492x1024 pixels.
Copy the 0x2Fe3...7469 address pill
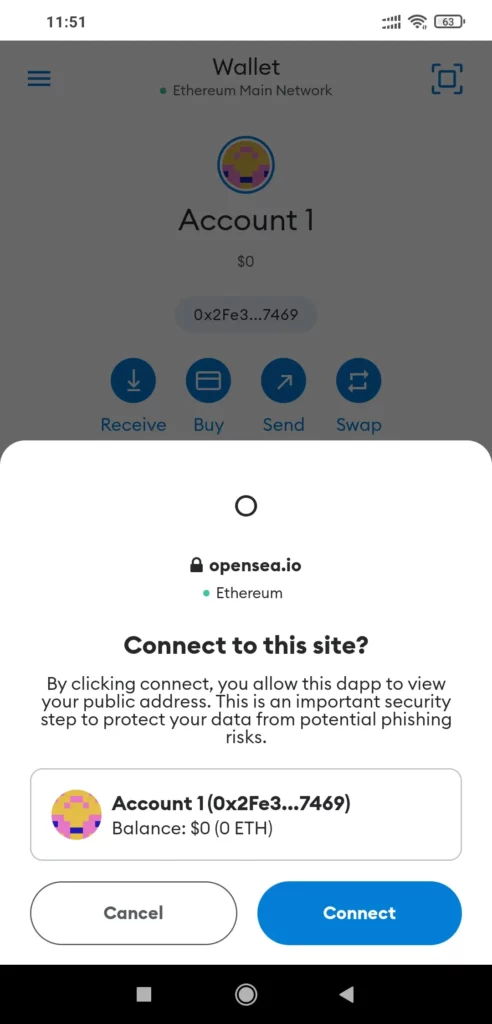[246, 315]
